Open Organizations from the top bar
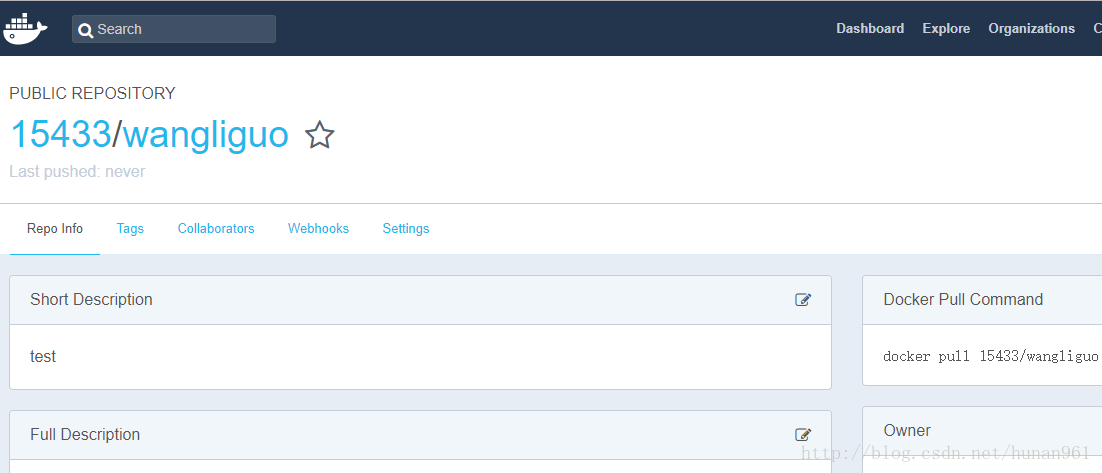This screenshot has height=473, width=1102. point(1031,29)
